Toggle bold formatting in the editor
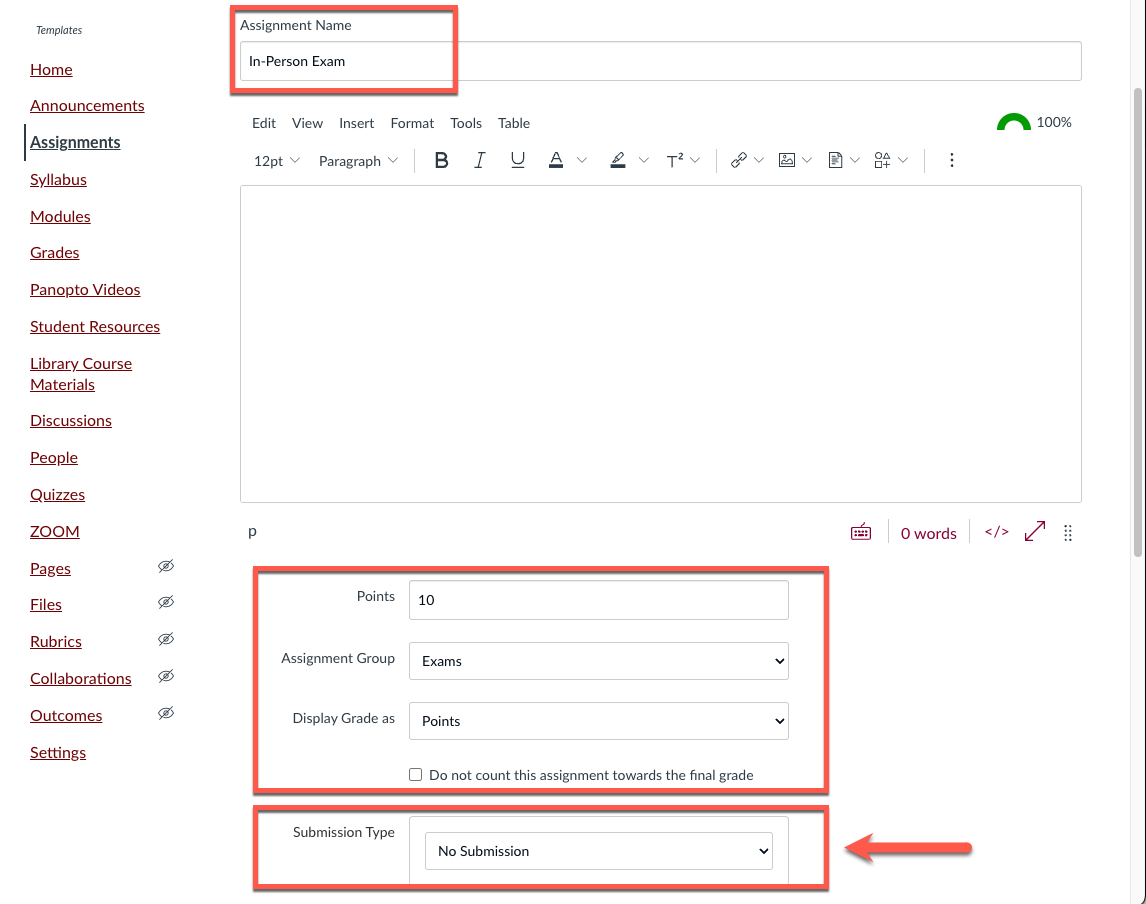Viewport: 1146px width, 904px height. click(x=441, y=160)
